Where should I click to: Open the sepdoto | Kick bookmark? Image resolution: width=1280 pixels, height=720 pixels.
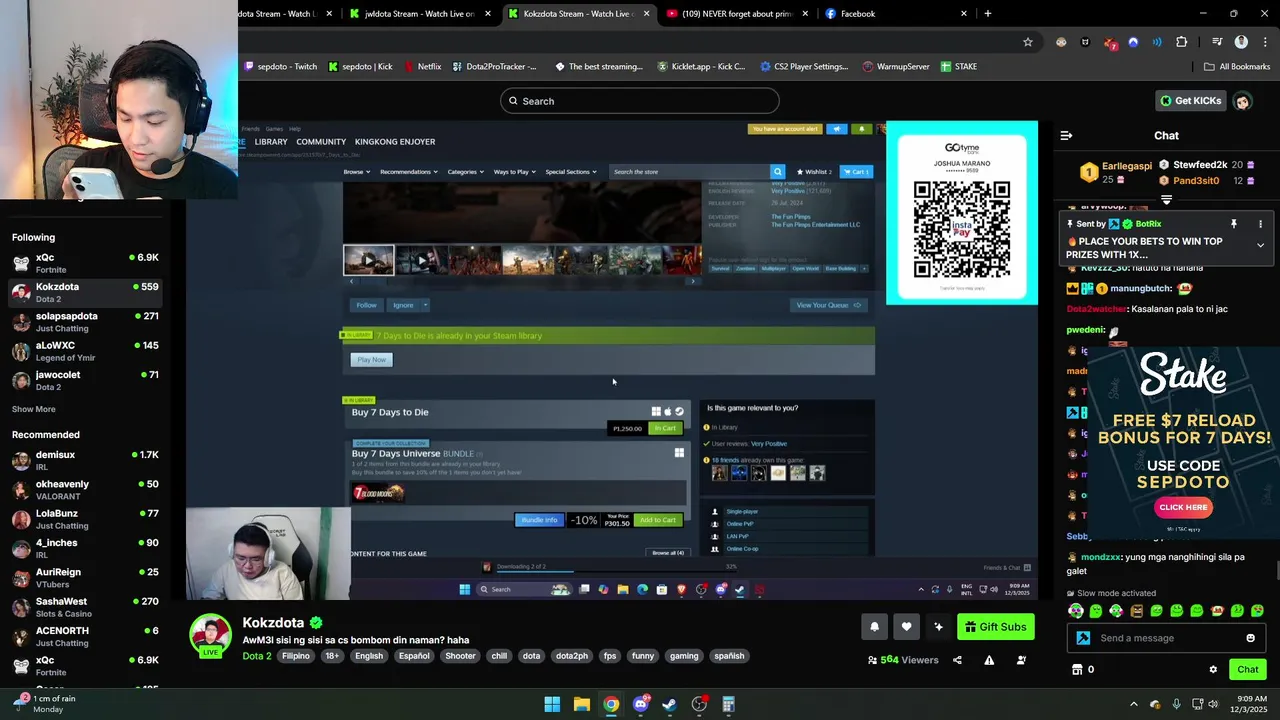click(x=360, y=67)
